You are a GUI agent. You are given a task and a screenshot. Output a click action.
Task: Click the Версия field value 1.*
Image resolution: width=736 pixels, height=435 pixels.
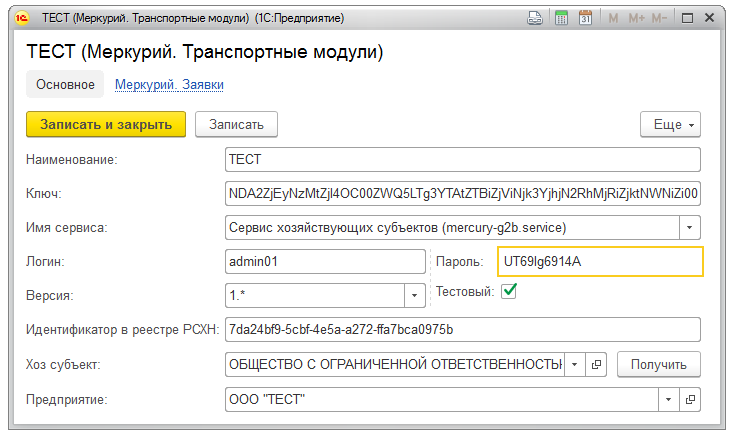click(315, 296)
